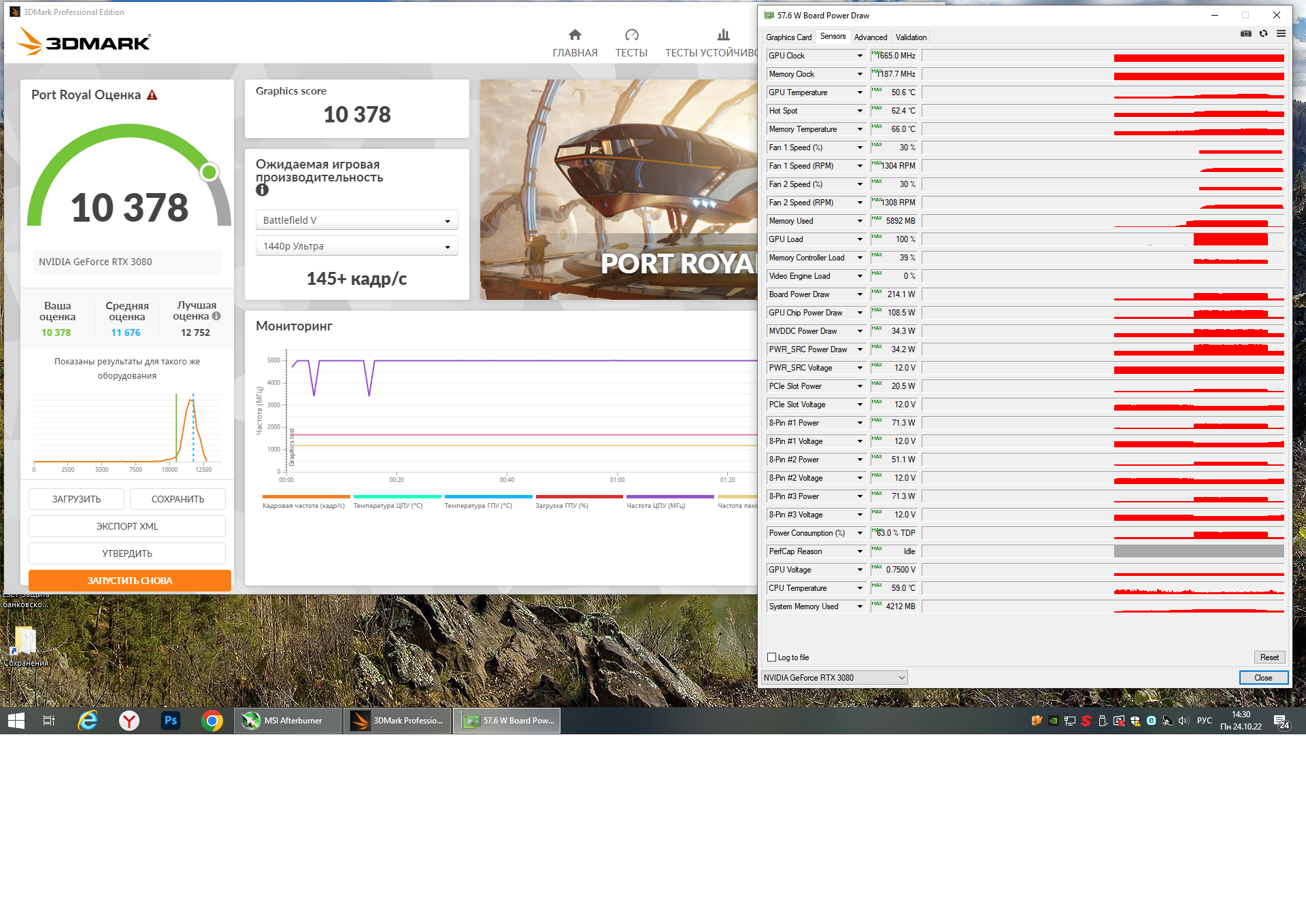
Task: Click the Photoshop icon in the taskbar
Action: pyautogui.click(x=170, y=720)
